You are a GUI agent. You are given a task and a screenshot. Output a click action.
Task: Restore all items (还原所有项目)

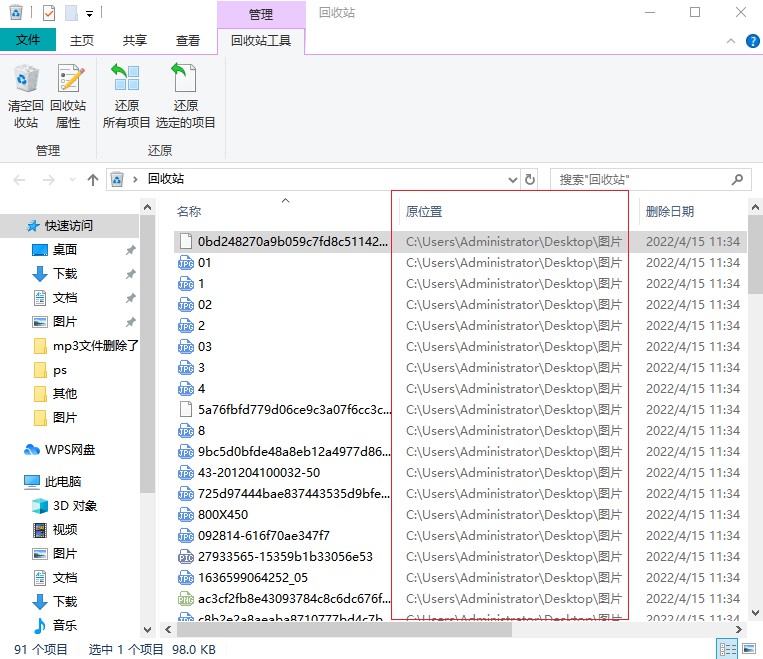(x=127, y=95)
